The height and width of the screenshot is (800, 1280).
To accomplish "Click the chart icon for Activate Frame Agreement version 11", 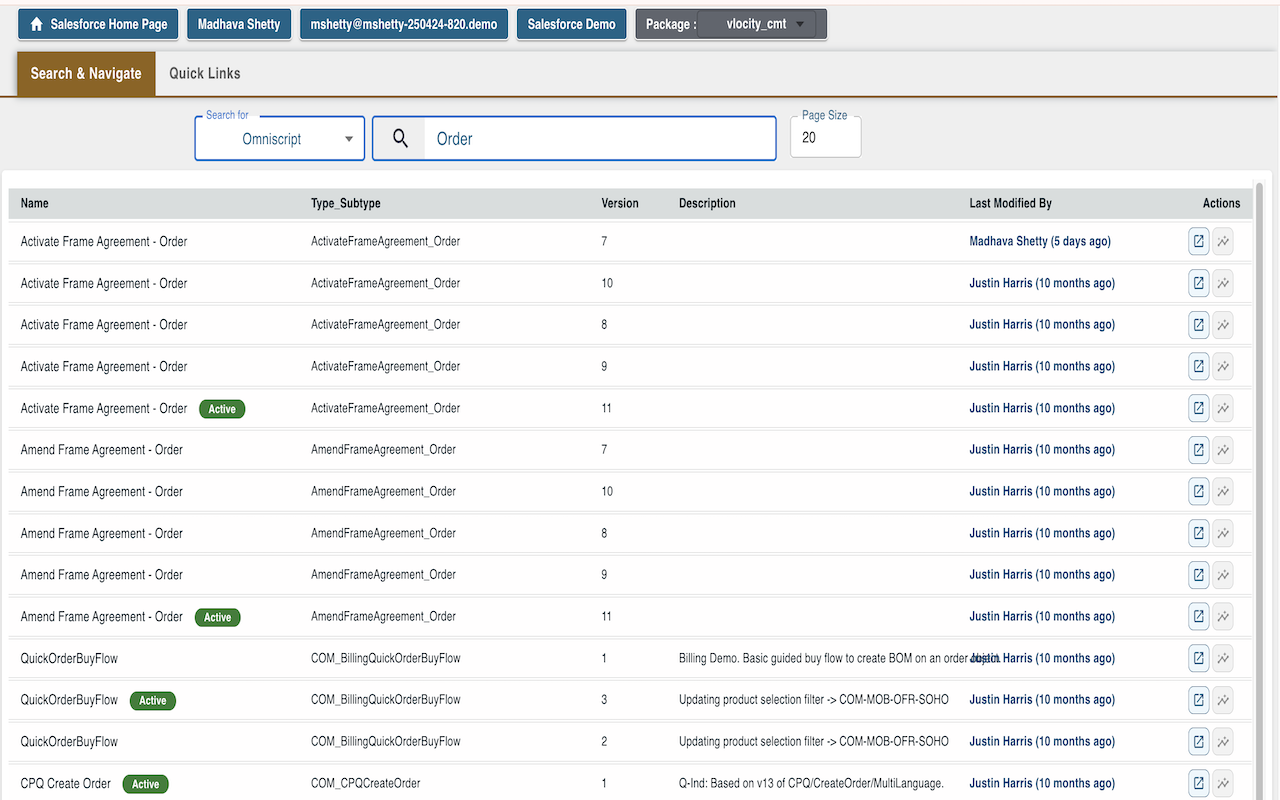I will click(1223, 408).
